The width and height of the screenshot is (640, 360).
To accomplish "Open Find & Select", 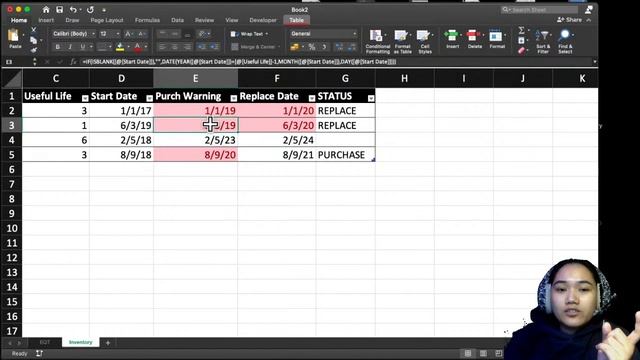I will (x=565, y=41).
